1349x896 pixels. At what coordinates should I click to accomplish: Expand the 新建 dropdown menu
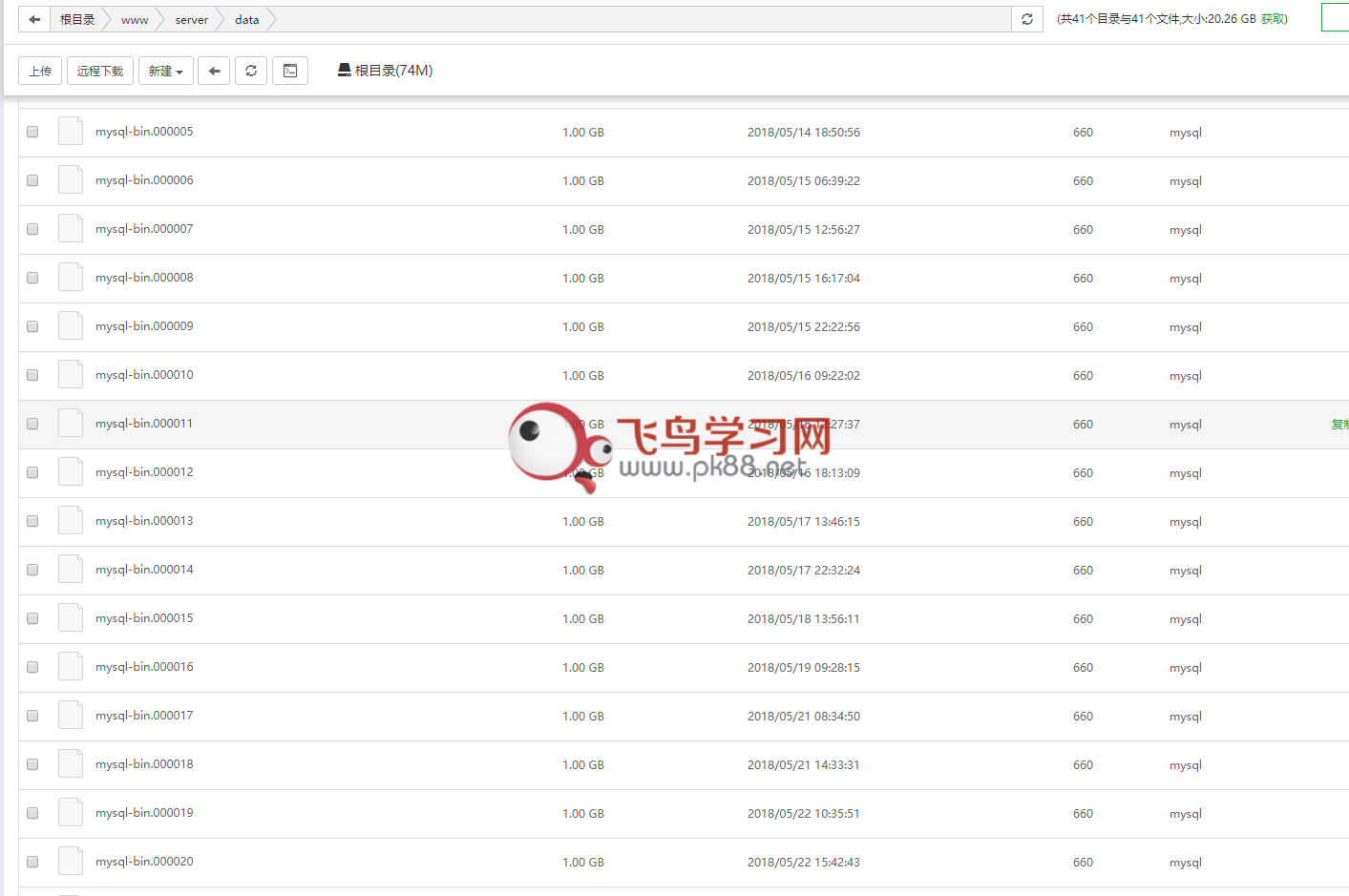pyautogui.click(x=166, y=71)
